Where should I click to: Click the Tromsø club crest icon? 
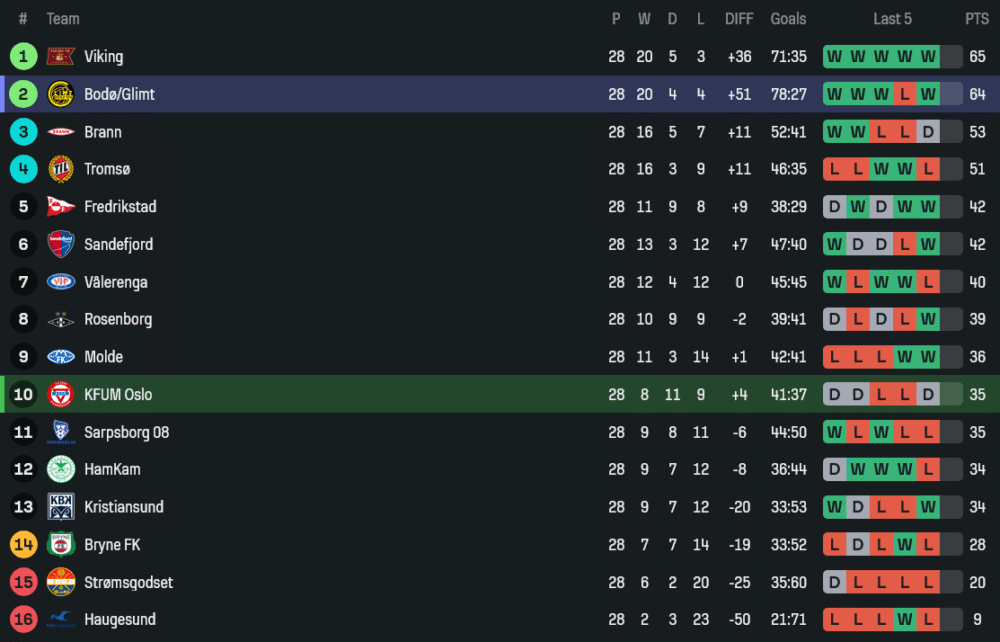click(61, 169)
